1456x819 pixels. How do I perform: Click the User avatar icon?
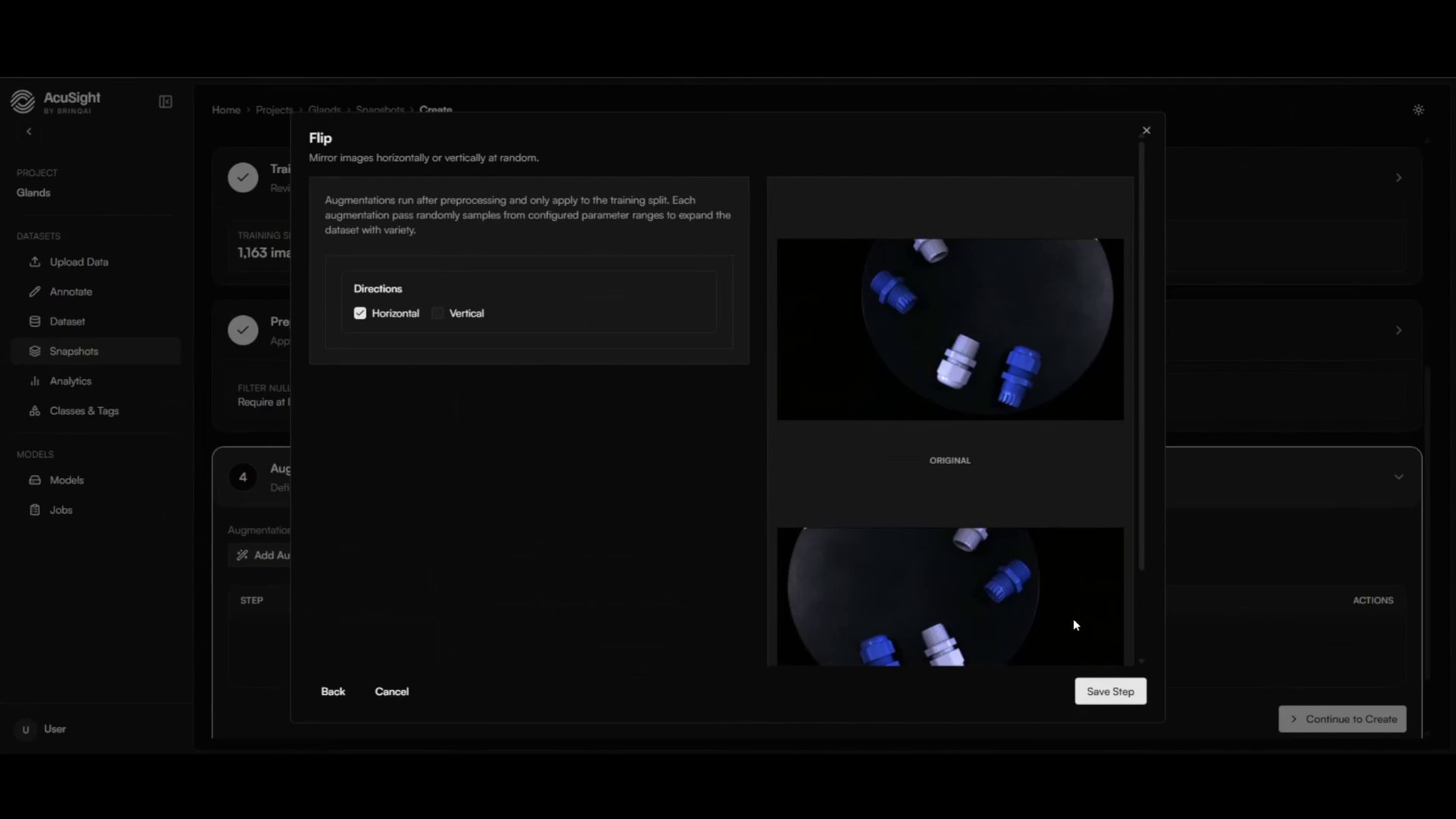pyautogui.click(x=26, y=730)
